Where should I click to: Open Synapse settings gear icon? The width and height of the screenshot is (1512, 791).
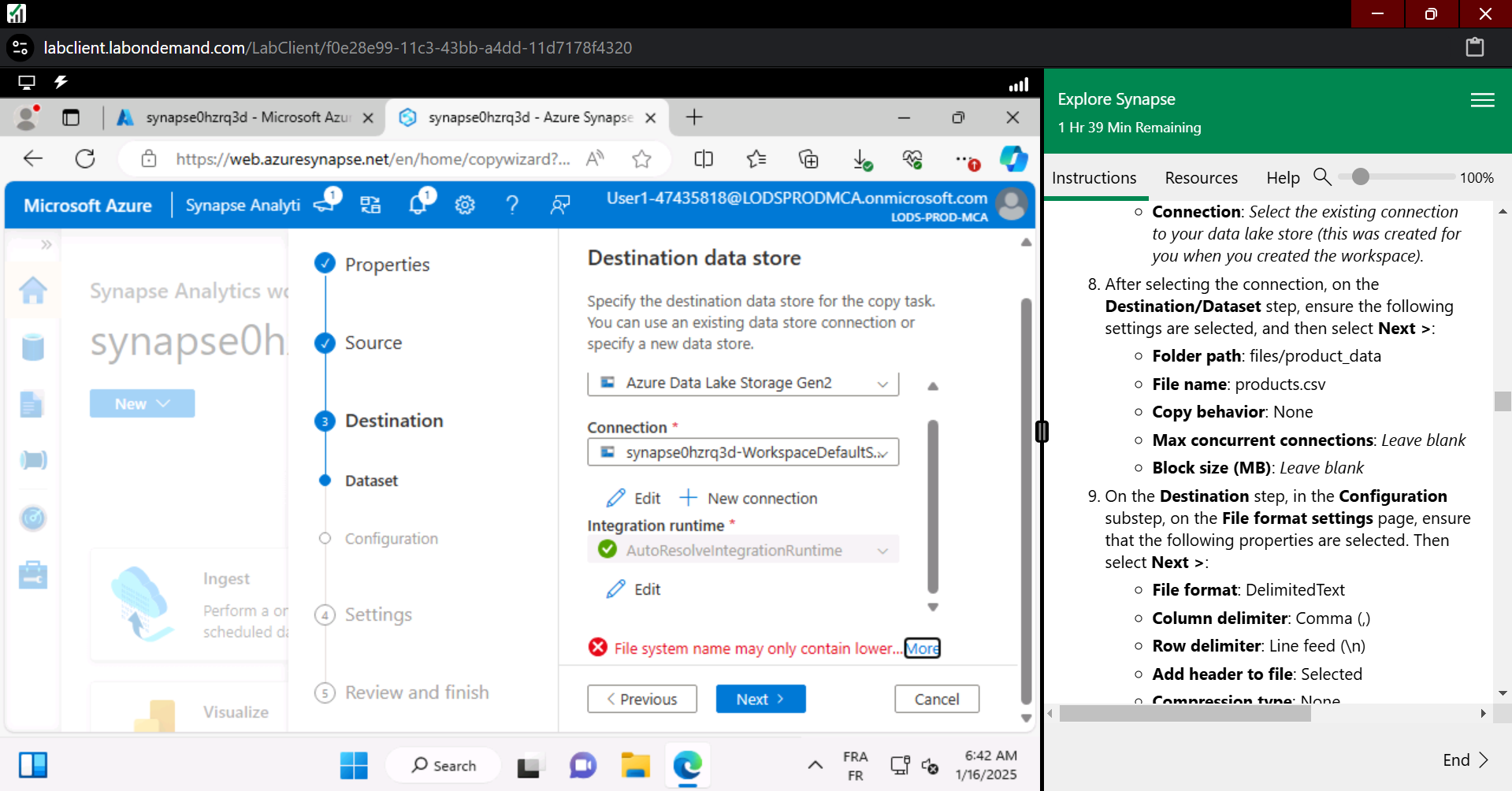coord(465,205)
